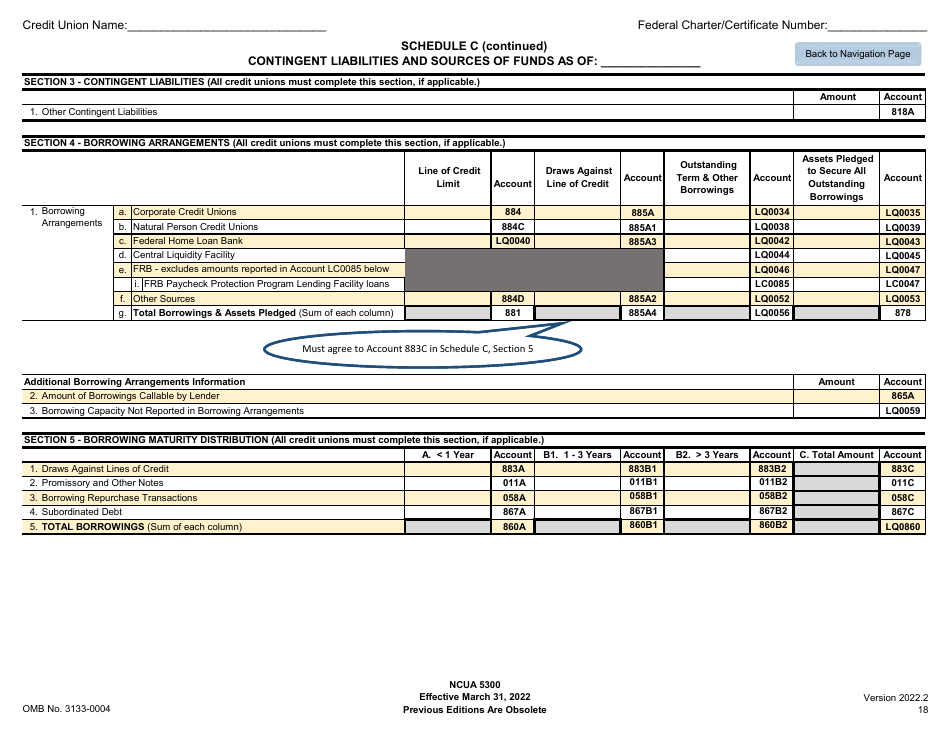Click the Promissory and Other Notes 1-3 Years cell
Viewport: 950px width, 735px height.
point(577,483)
